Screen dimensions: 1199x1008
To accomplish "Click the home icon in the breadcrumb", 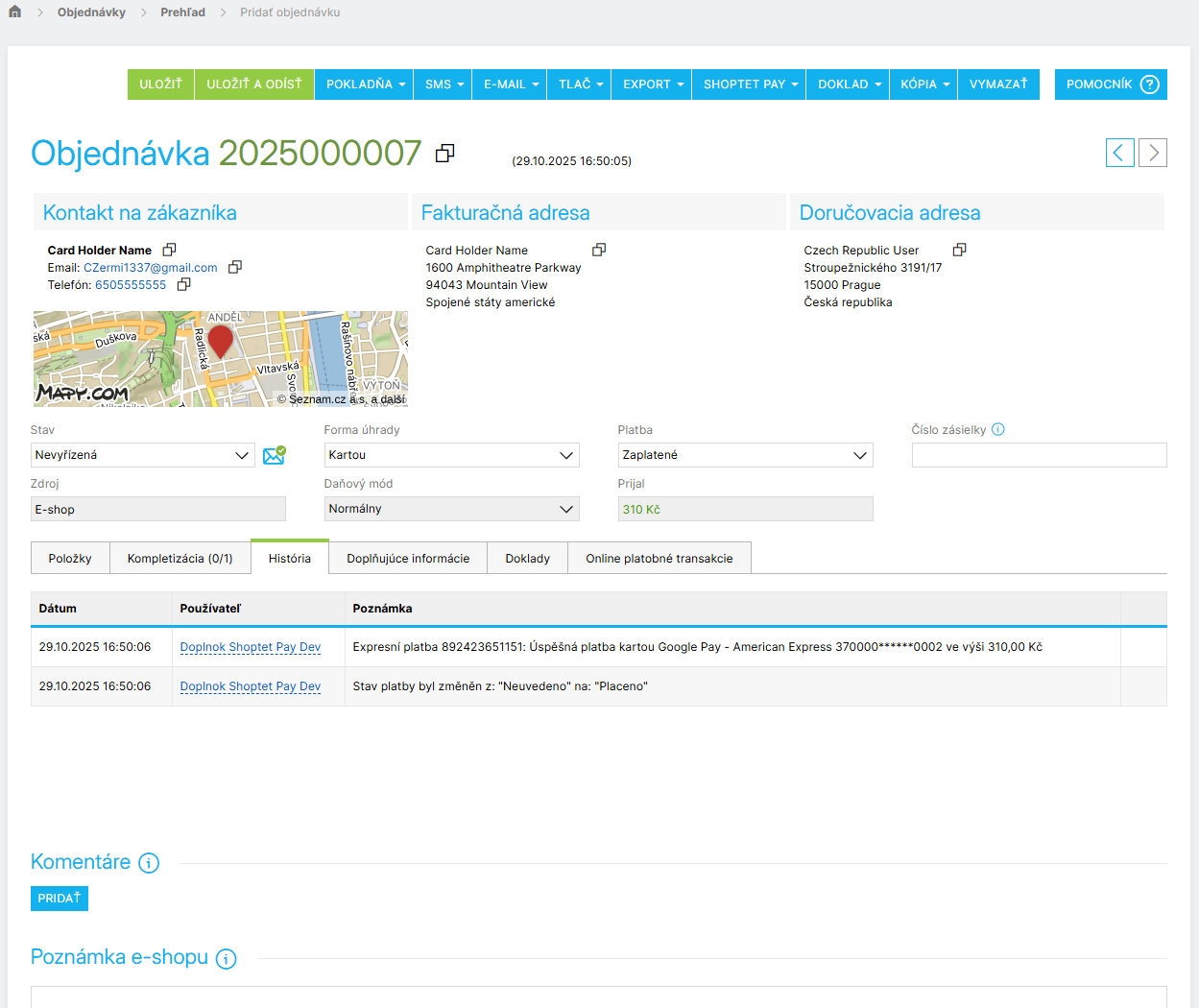I will coord(14,12).
